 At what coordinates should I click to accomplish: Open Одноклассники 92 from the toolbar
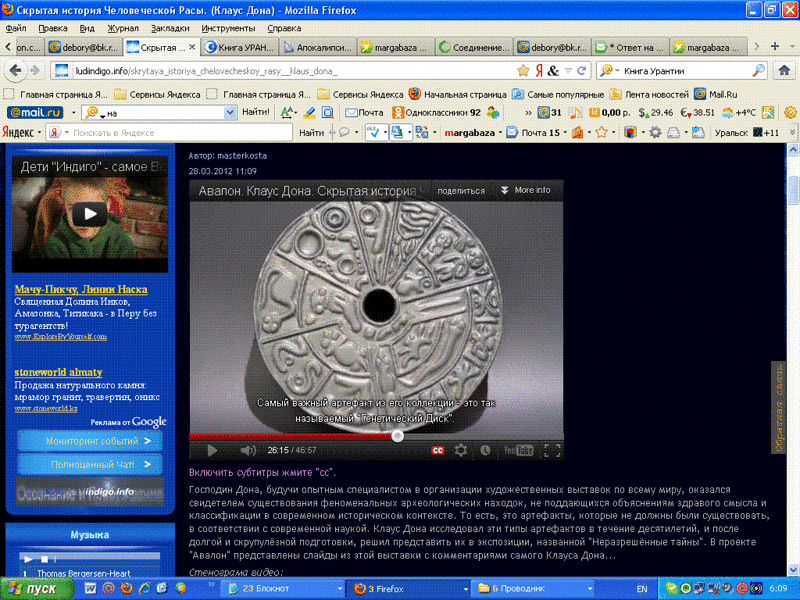pos(437,112)
